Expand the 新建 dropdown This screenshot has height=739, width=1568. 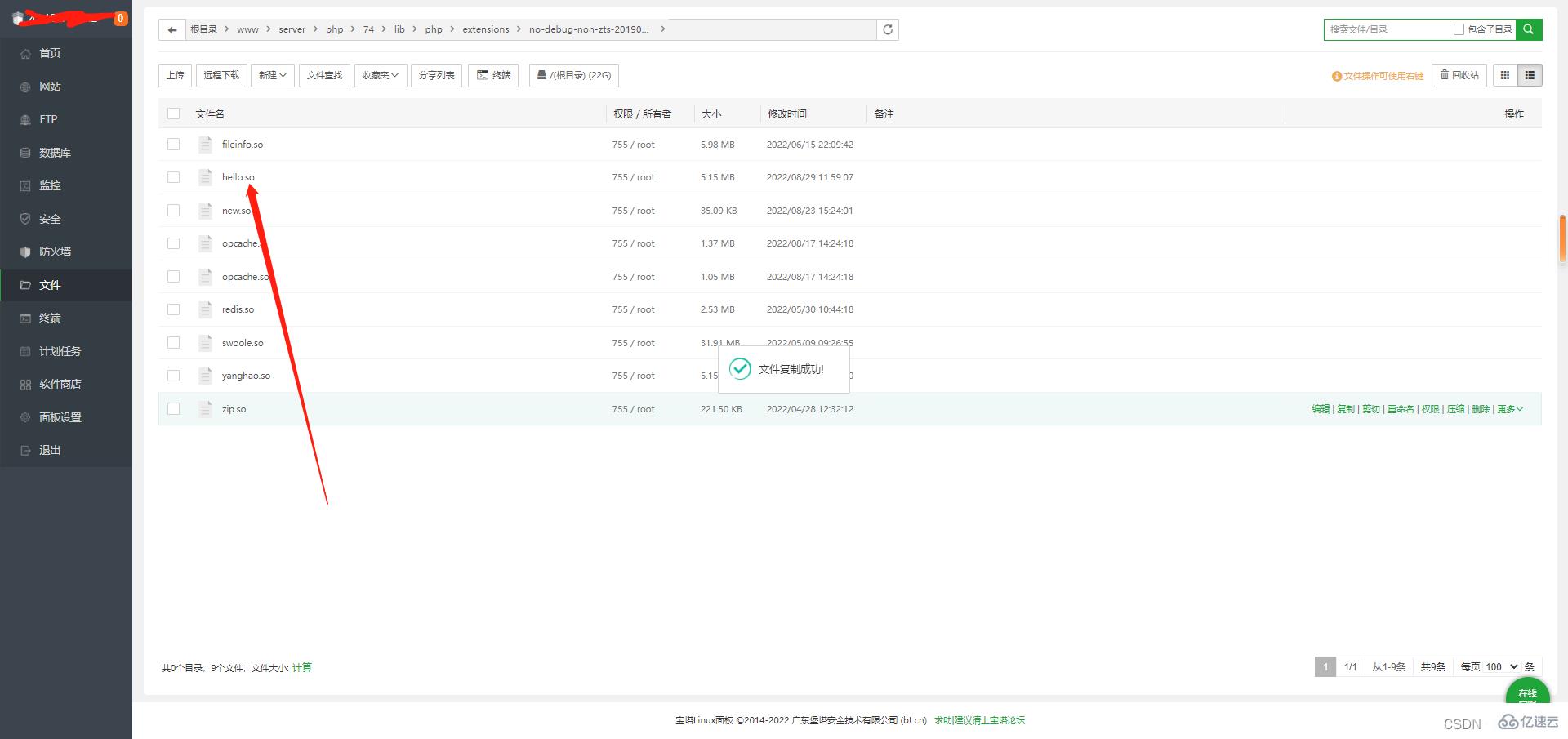pos(273,75)
